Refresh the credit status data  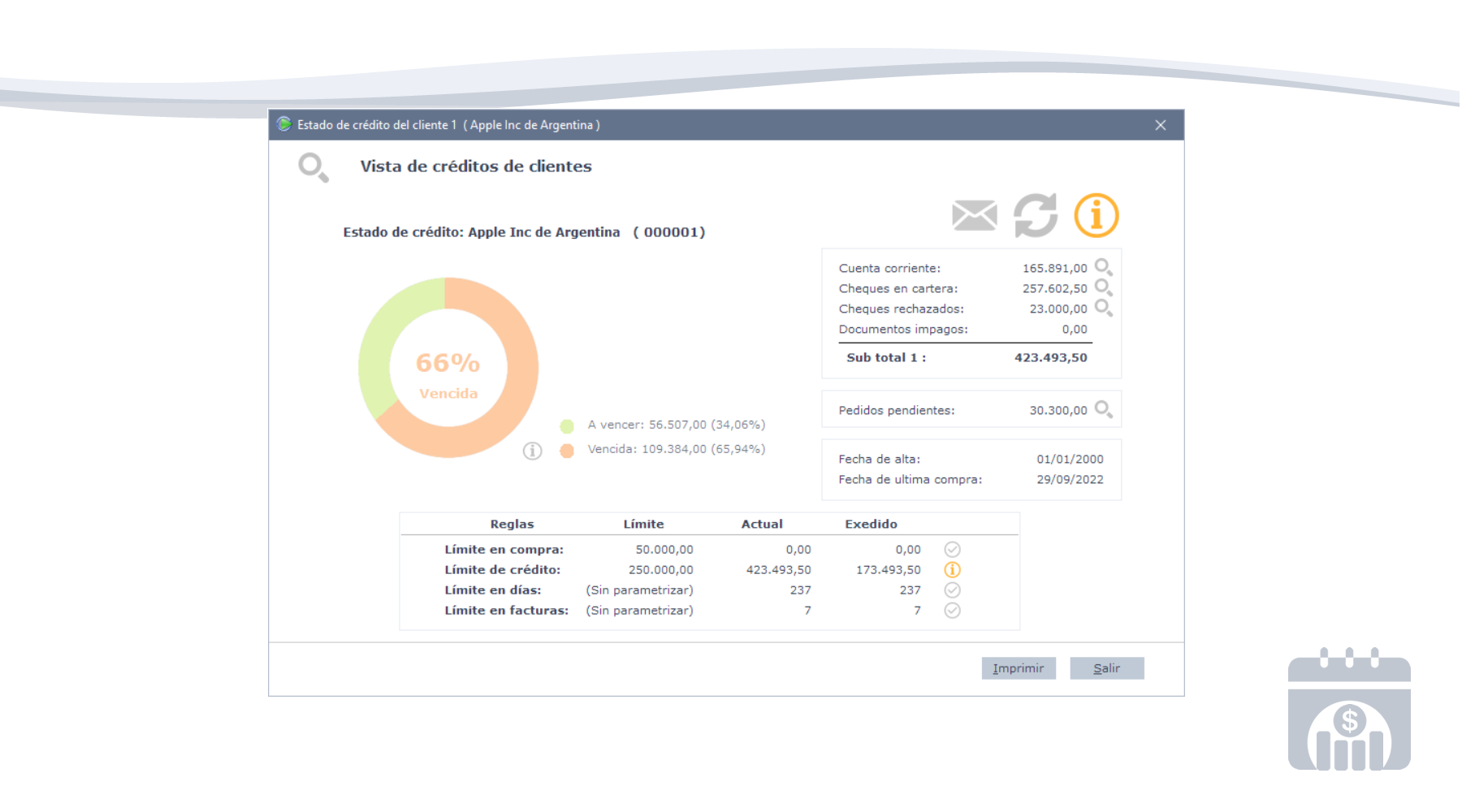coord(1034,214)
